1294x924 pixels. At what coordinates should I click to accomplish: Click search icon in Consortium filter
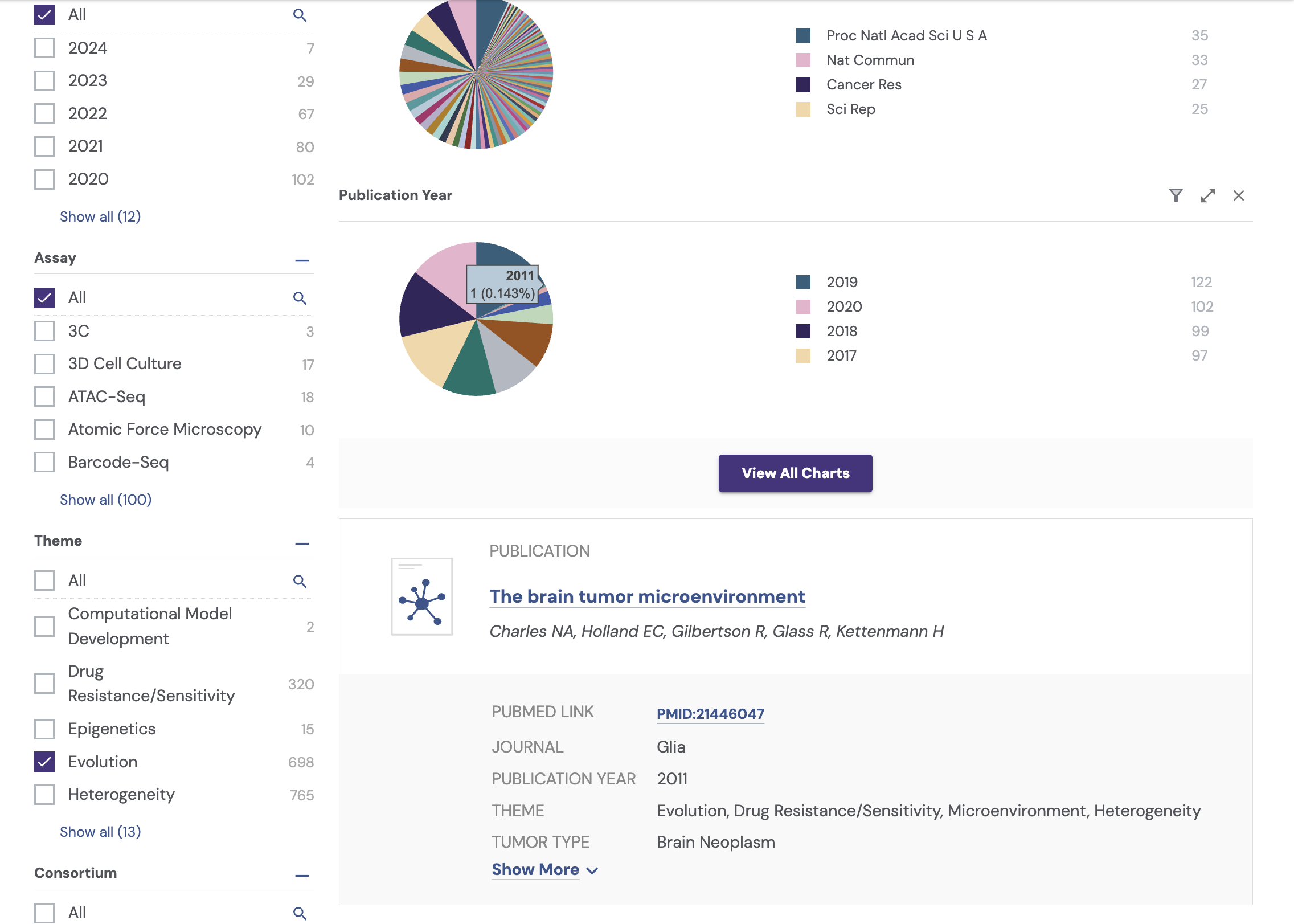(x=300, y=913)
